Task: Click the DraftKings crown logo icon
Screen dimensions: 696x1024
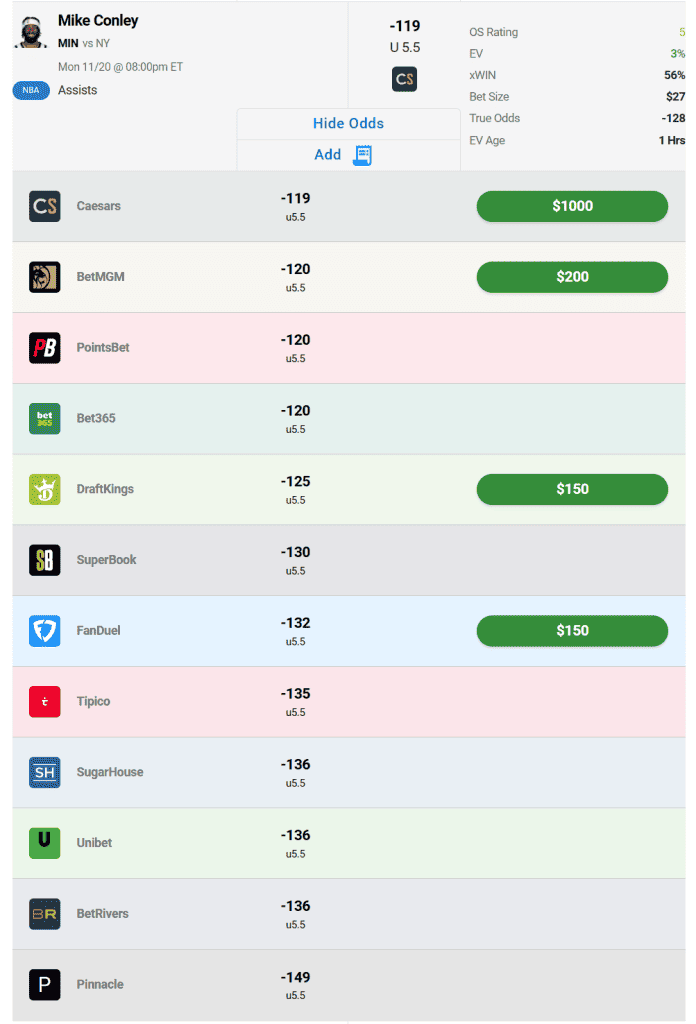Action: 45,489
